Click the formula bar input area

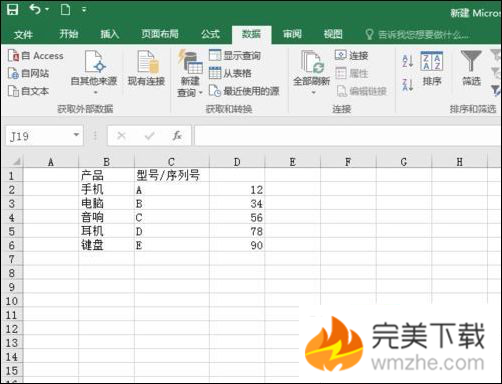point(348,135)
